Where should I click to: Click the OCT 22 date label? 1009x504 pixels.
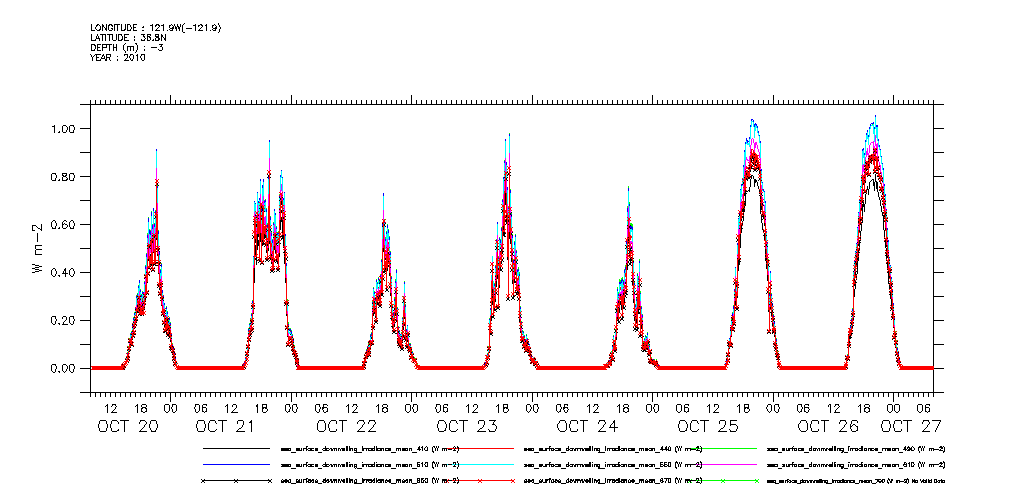pyautogui.click(x=346, y=426)
